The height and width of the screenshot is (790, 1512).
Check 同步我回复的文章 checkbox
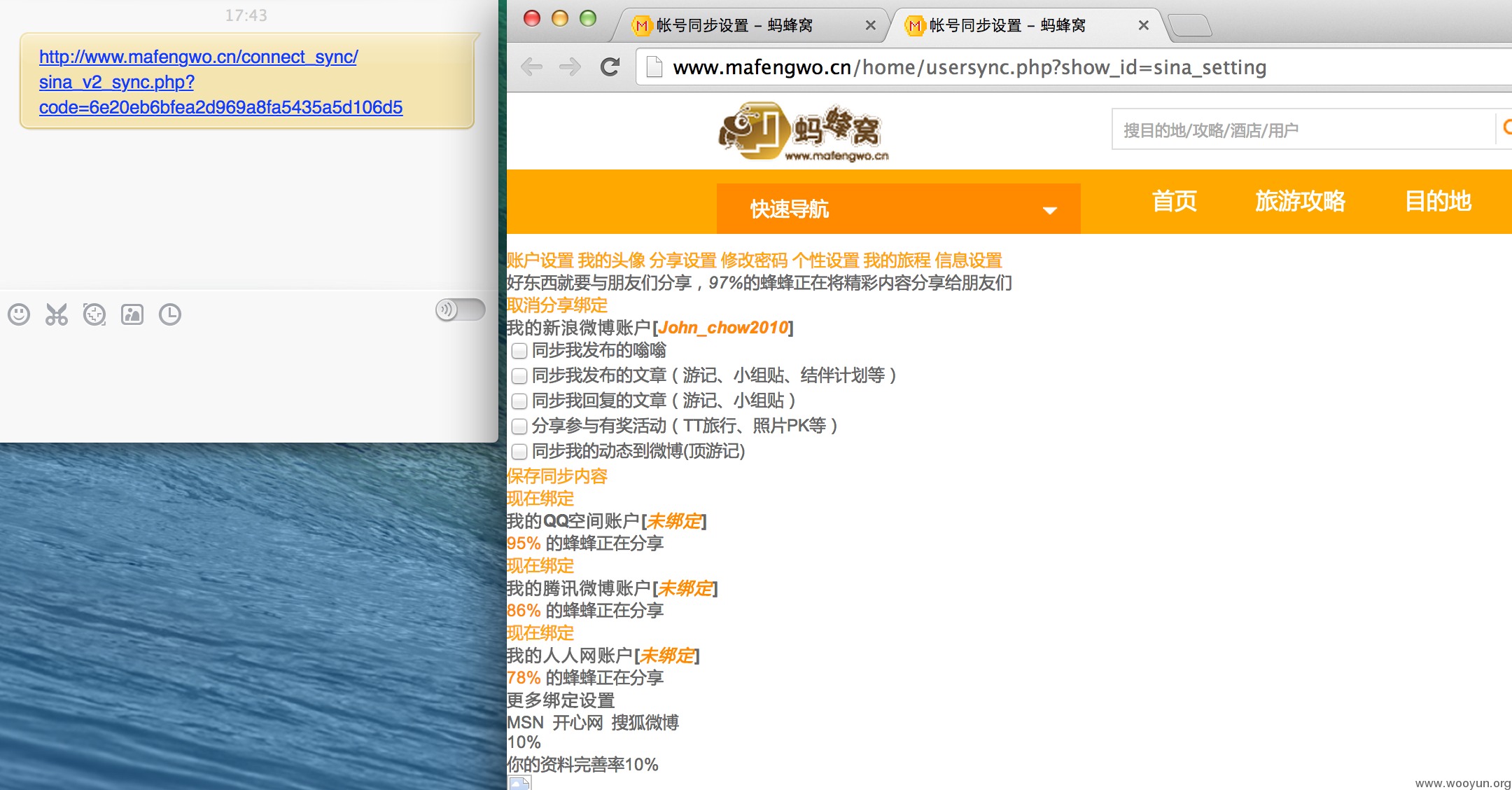coord(519,401)
